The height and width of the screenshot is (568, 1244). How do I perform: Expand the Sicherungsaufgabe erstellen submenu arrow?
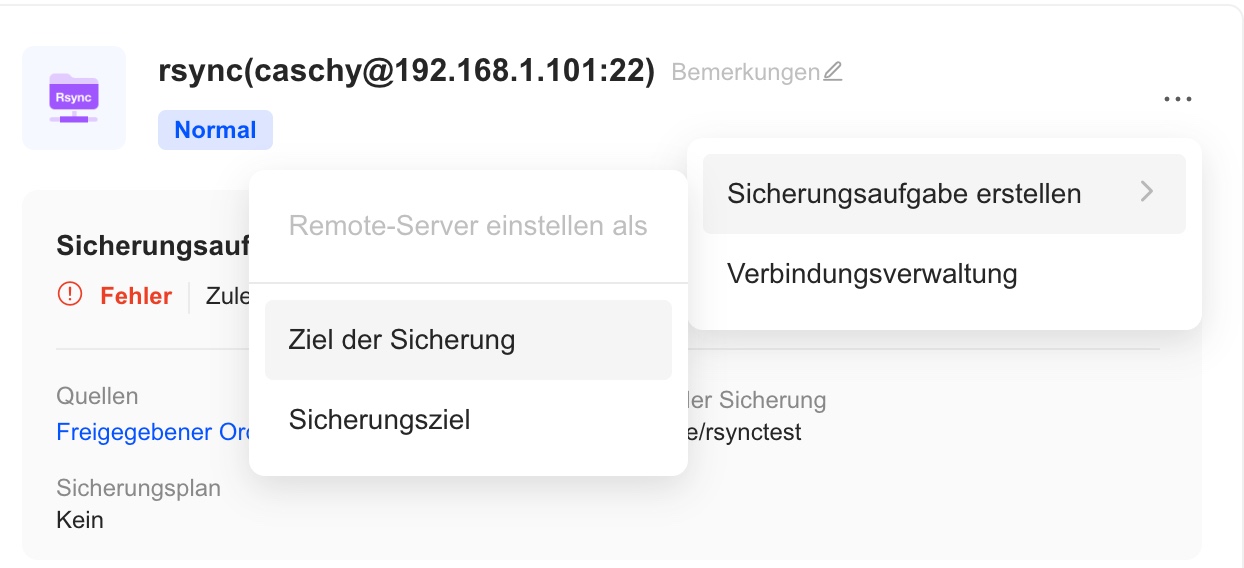tap(1147, 192)
